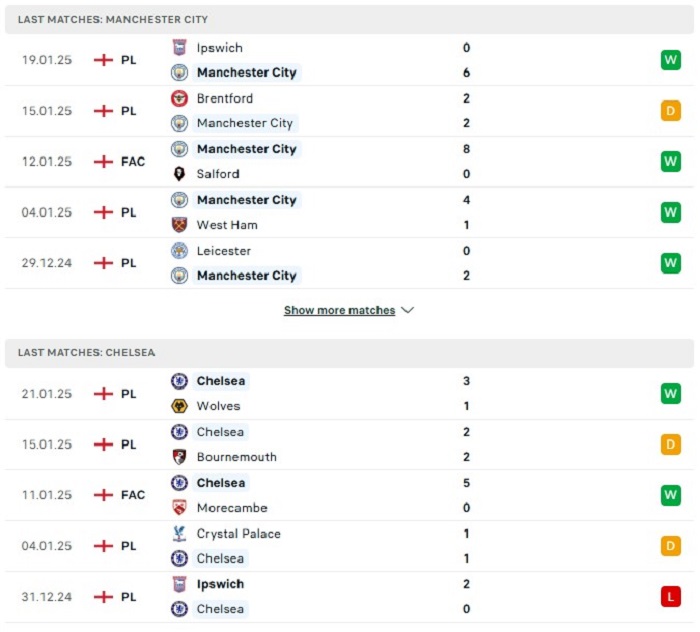700x632 pixels.
Task: Open the Show more matches link
Action: pos(339,310)
